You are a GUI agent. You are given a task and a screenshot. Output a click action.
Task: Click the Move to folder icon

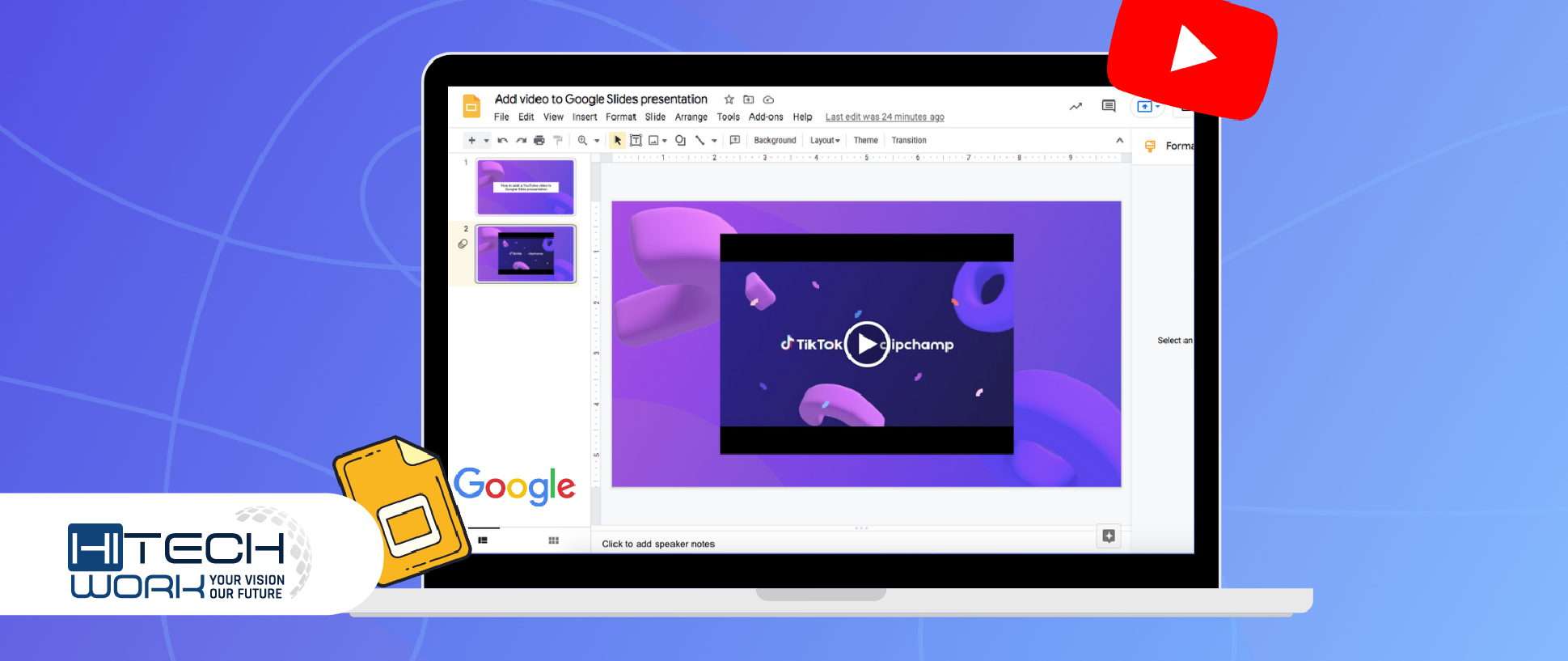(x=749, y=100)
